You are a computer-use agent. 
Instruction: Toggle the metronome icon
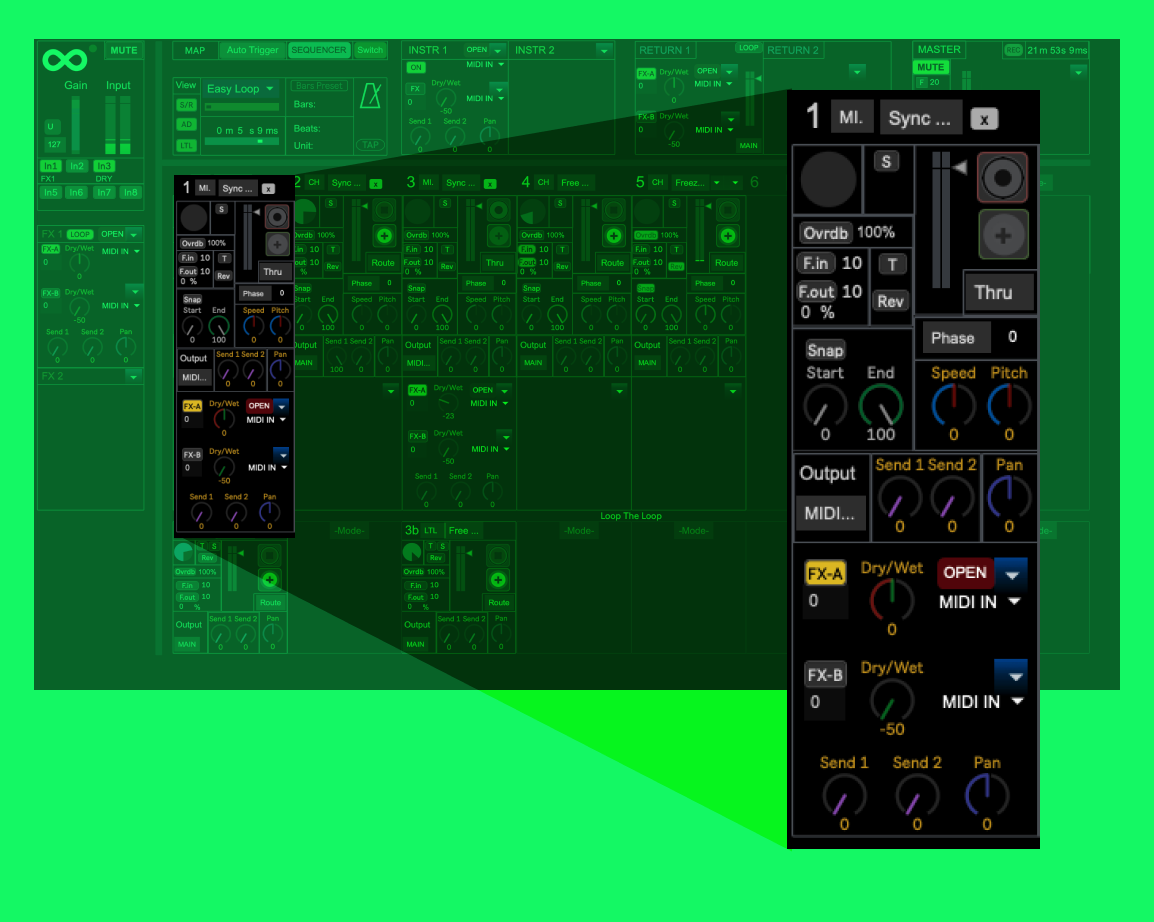tap(370, 96)
